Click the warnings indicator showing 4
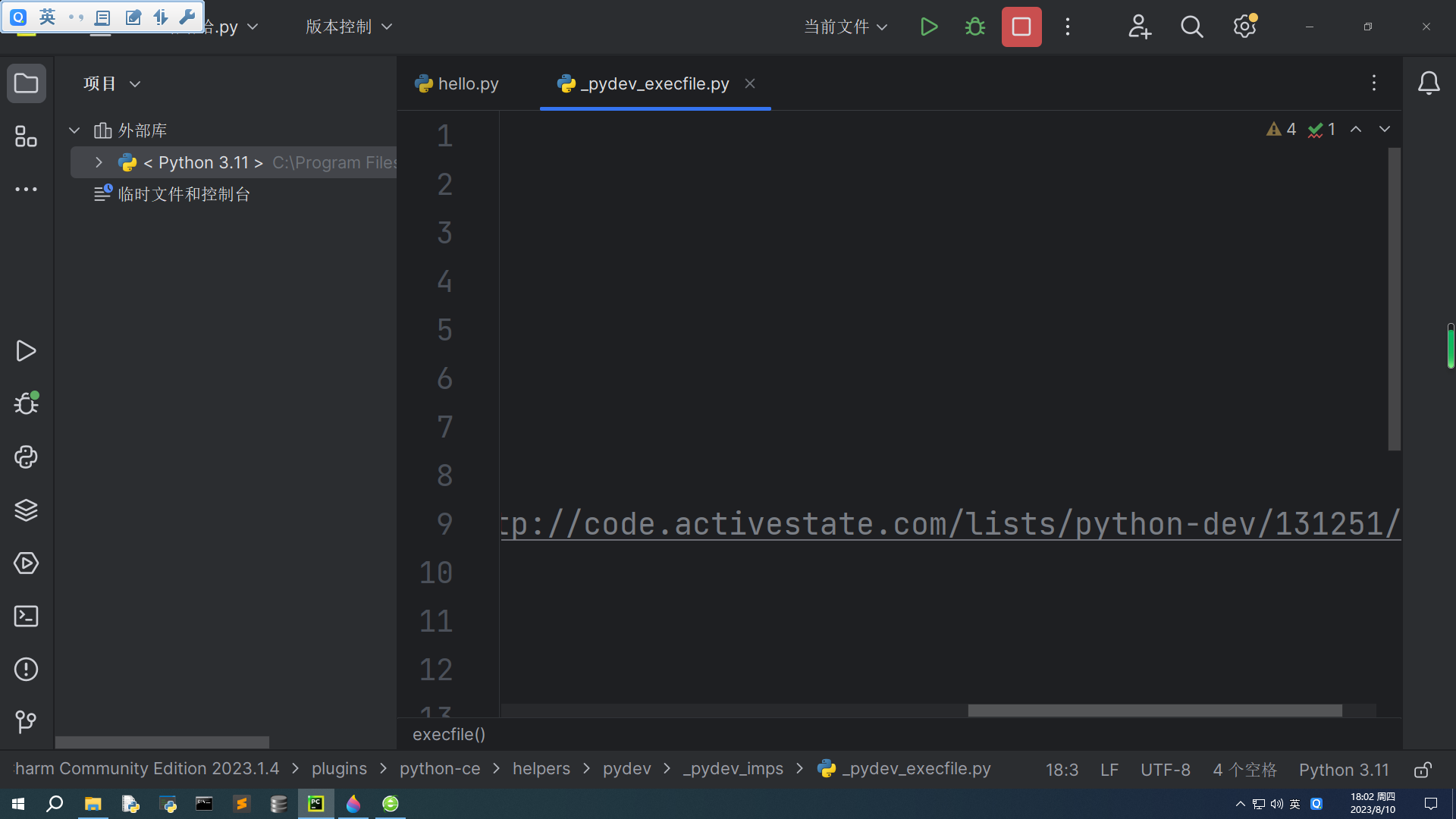The image size is (1456, 819). tap(1281, 130)
